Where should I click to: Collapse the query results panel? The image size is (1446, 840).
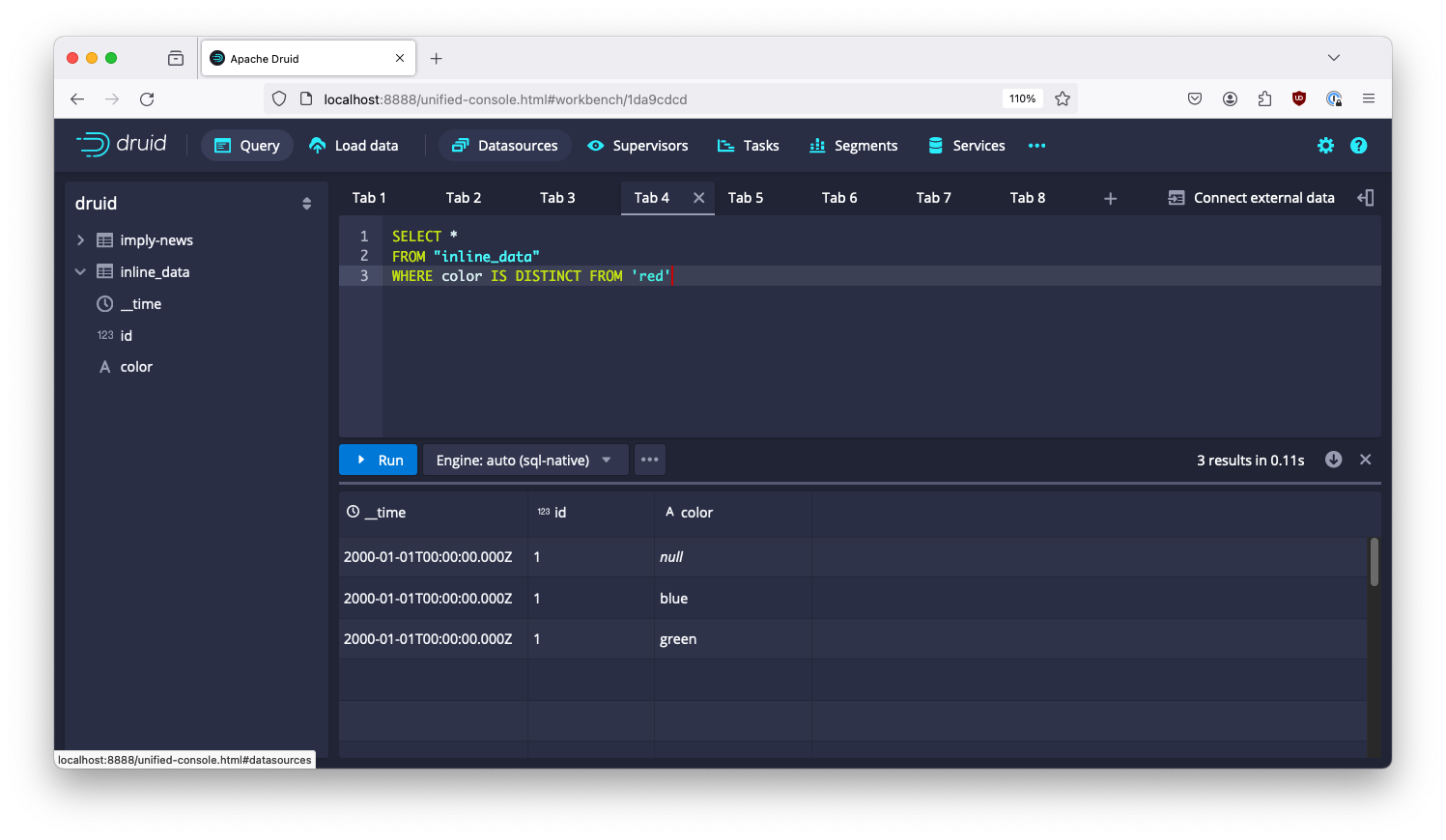[1365, 460]
